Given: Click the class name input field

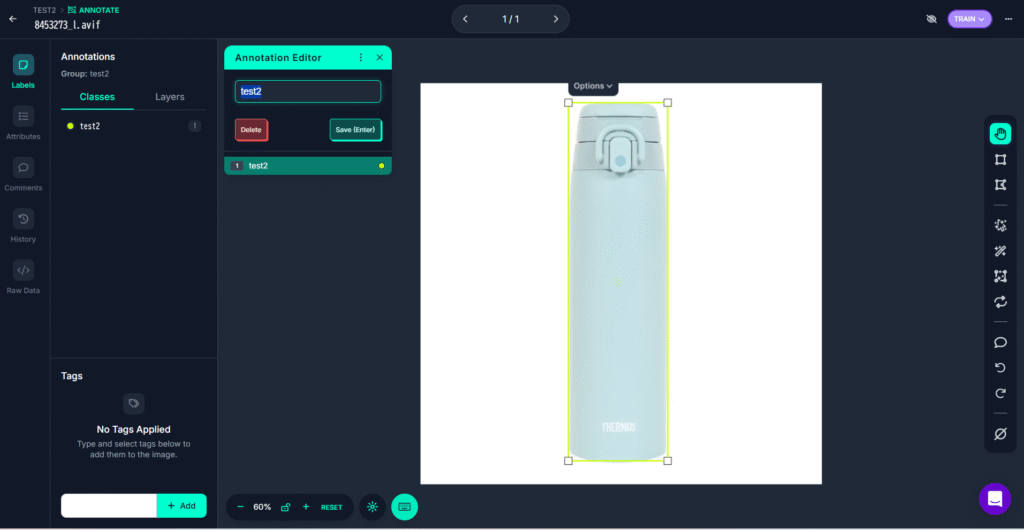Looking at the screenshot, I should point(308,91).
